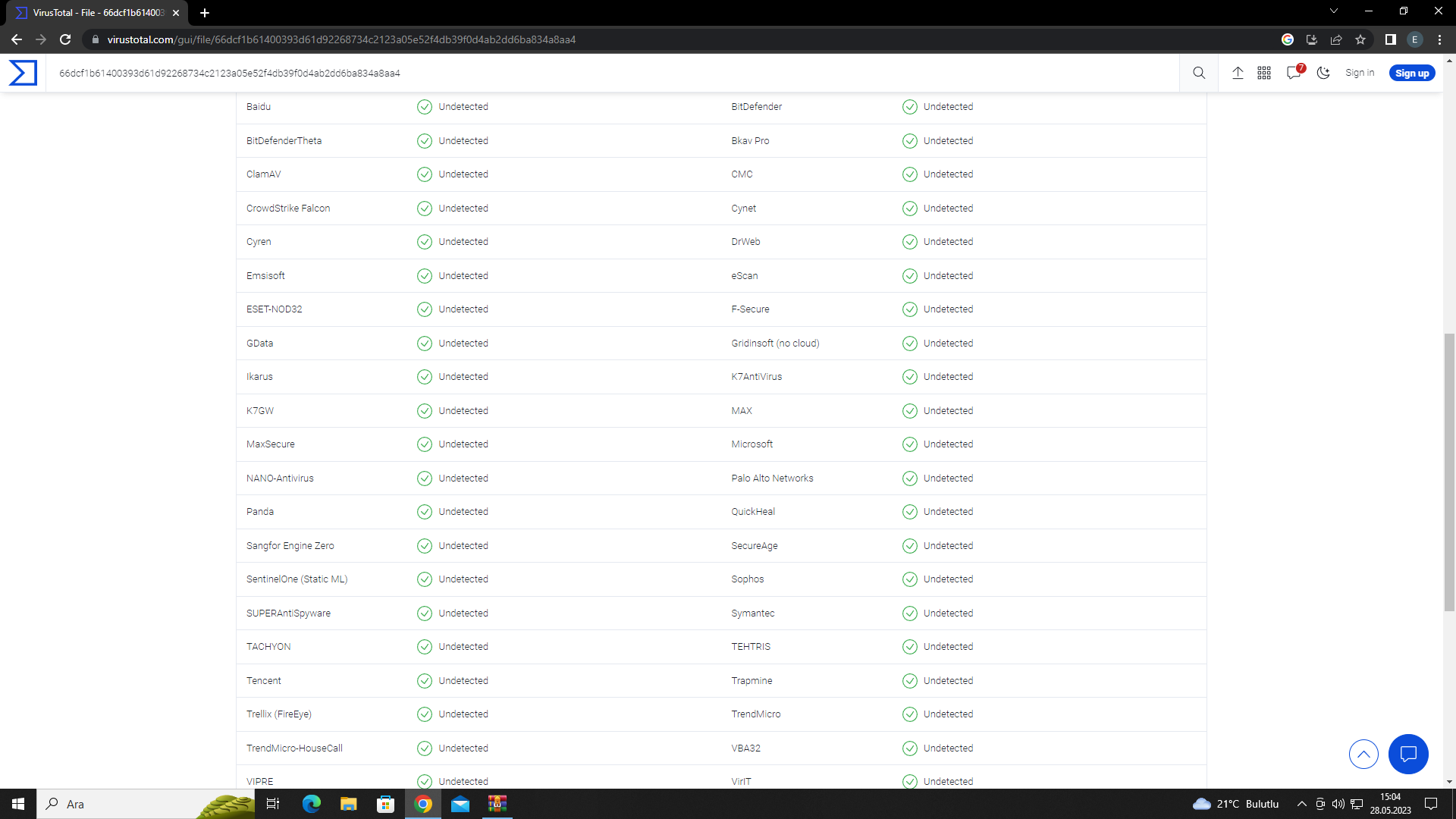Click the Sign in link
1456x819 pixels.
coord(1360,73)
